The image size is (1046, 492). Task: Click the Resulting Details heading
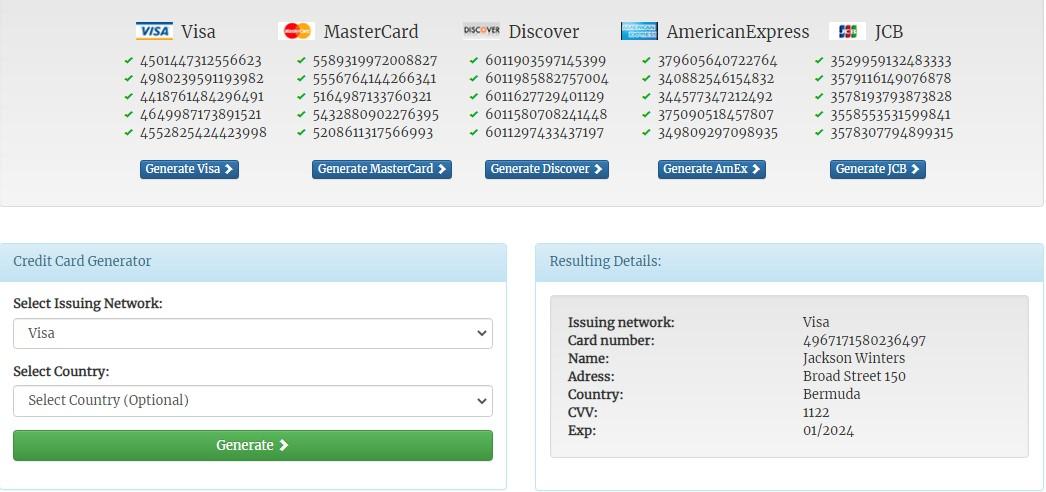coord(605,261)
